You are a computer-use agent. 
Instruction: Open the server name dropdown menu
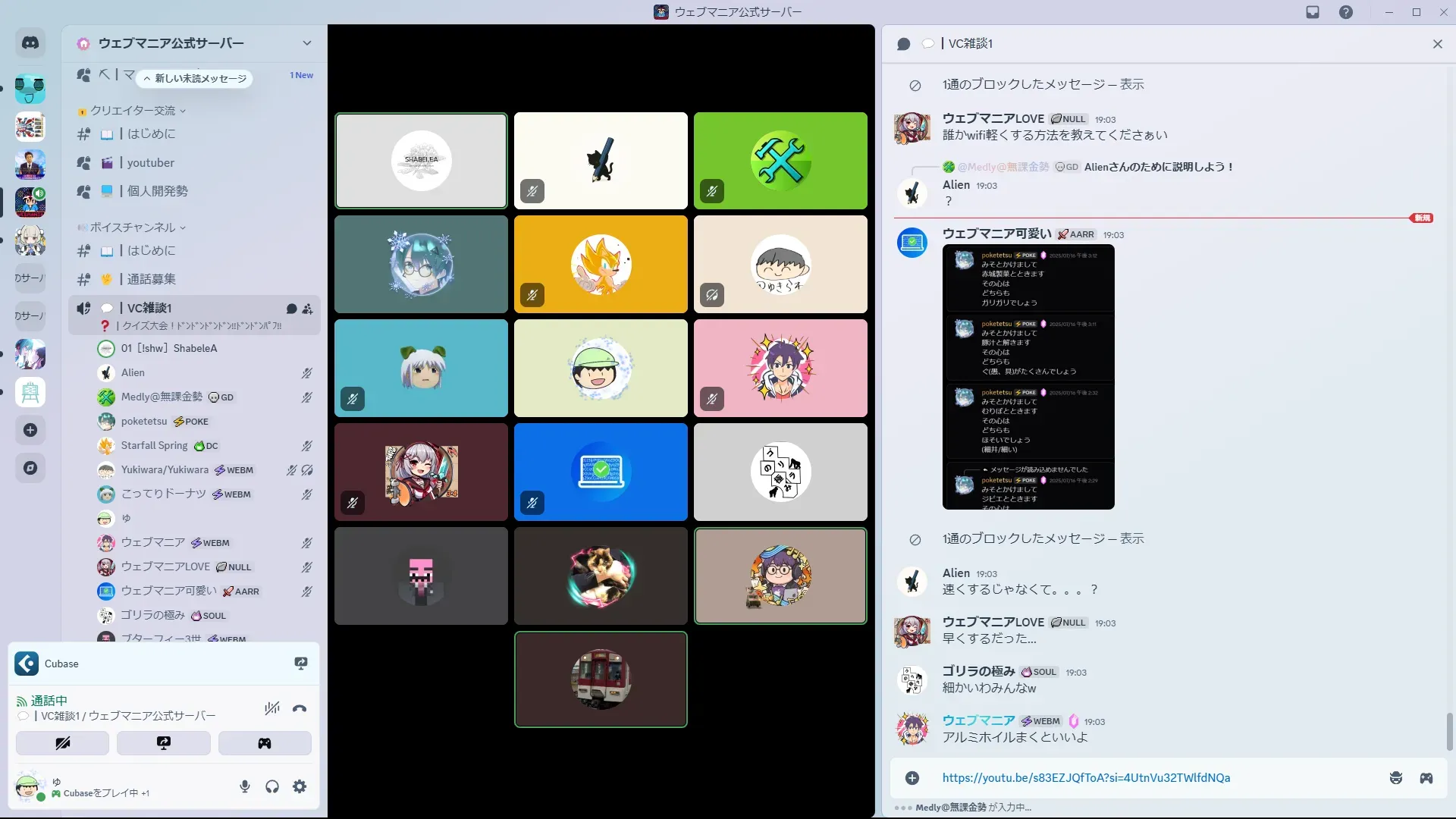pos(306,43)
